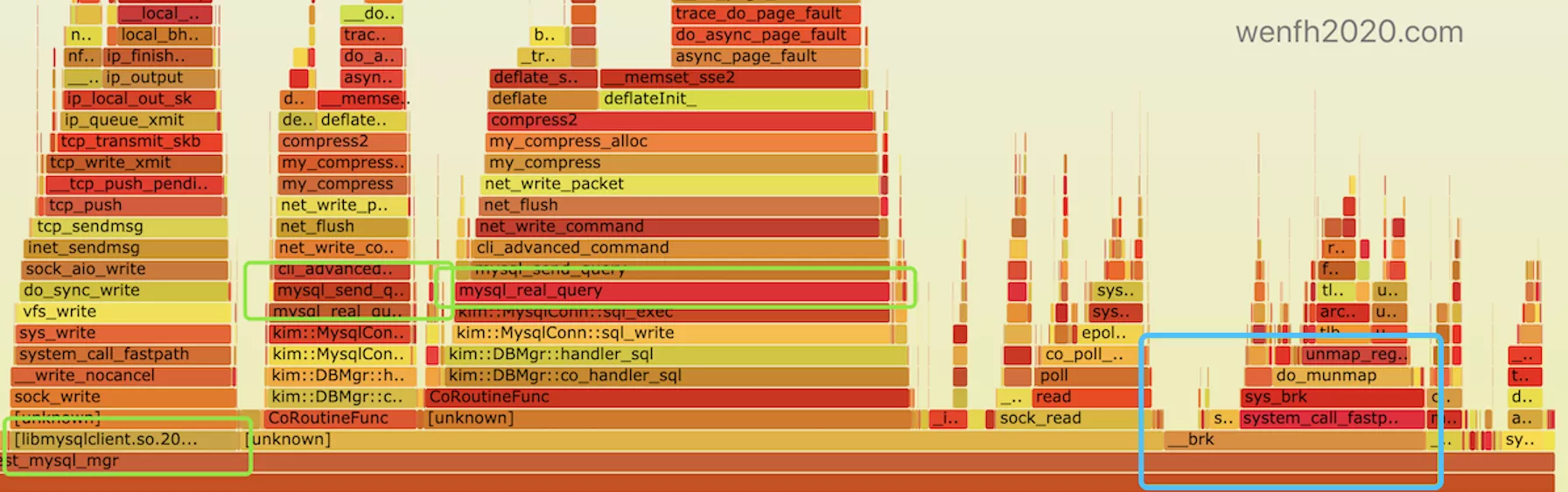The height and width of the screenshot is (492, 1568).
Task: Select the libmysqlclient.so.20 frame
Action: [122, 439]
